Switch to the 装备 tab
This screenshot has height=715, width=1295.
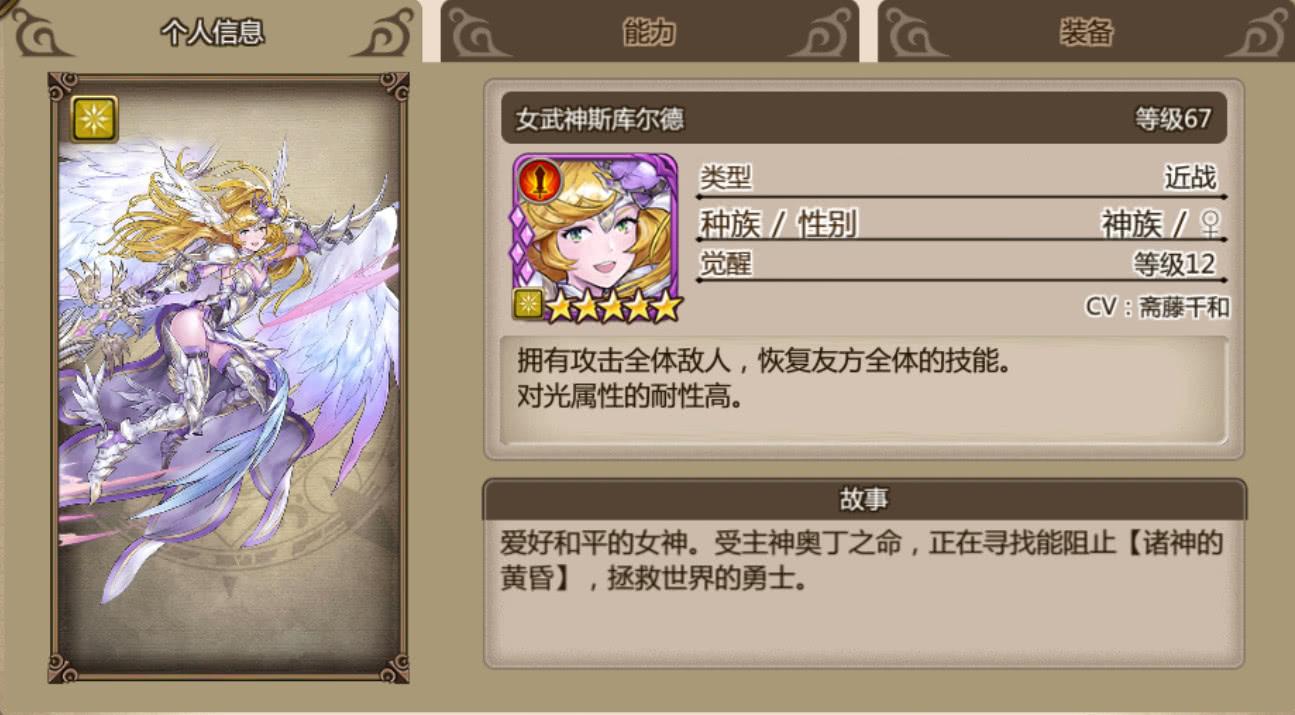[1086, 32]
